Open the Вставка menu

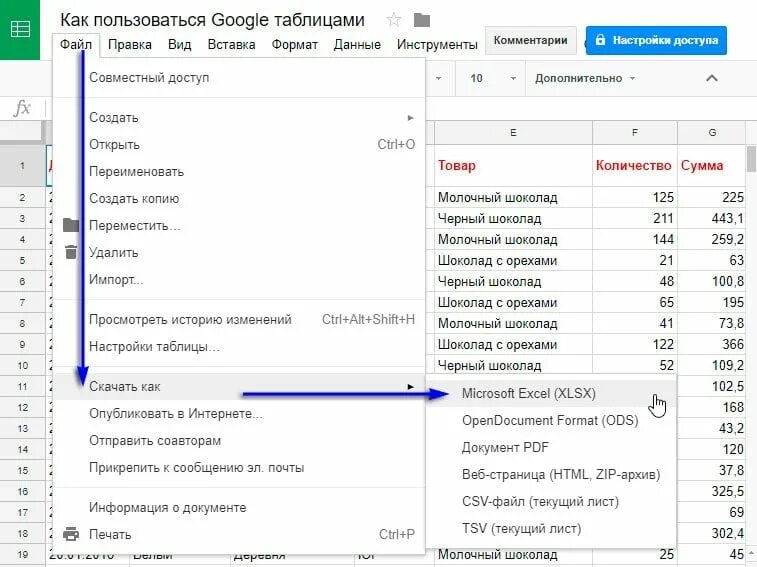pyautogui.click(x=231, y=44)
